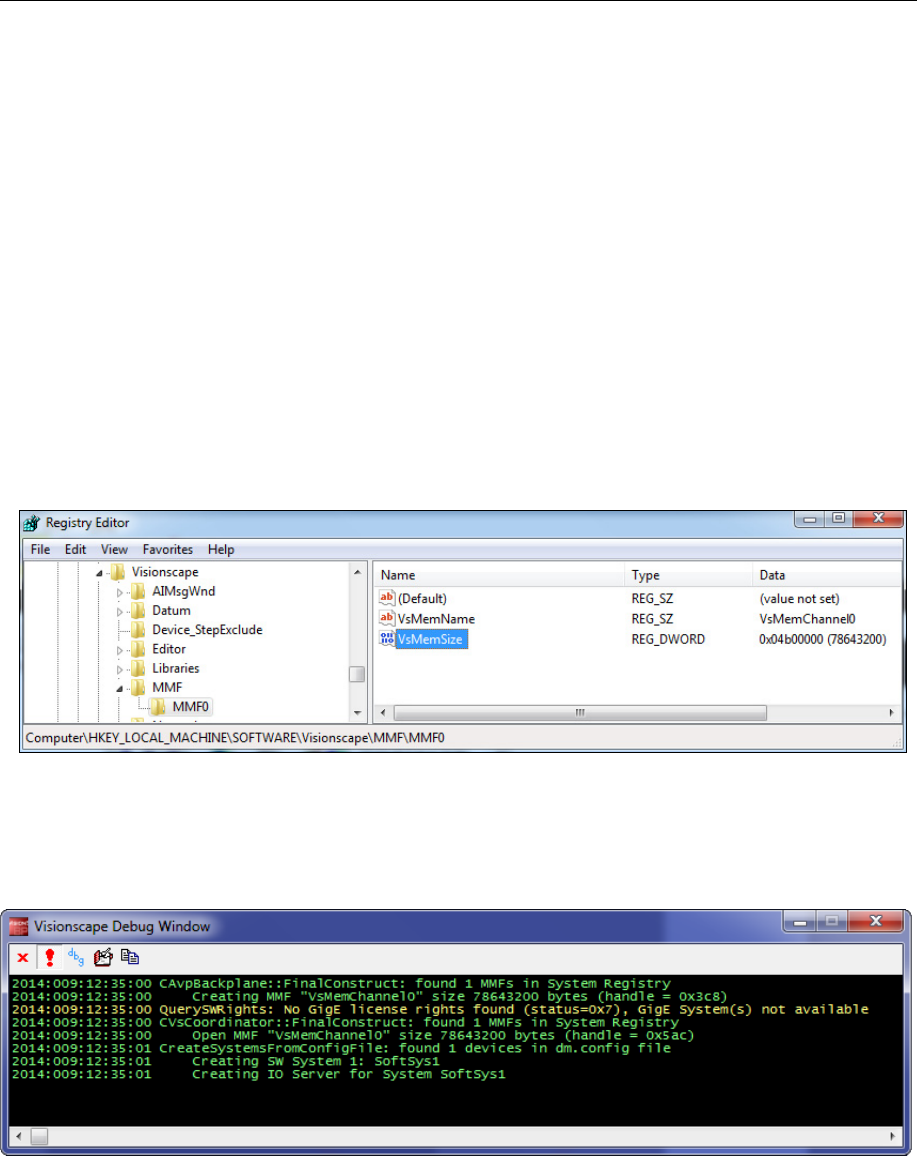This screenshot has width=917, height=1156.
Task: Open the Favorites menu
Action: pos(167,549)
